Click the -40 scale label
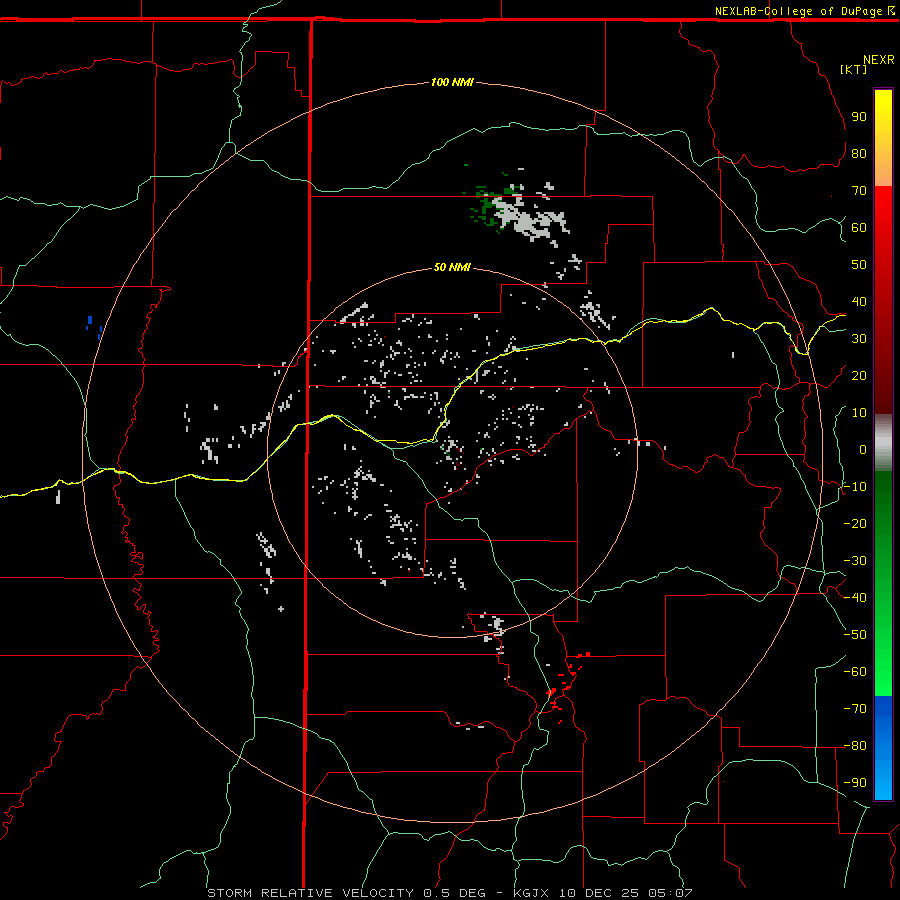Image resolution: width=900 pixels, height=900 pixels. (x=855, y=598)
